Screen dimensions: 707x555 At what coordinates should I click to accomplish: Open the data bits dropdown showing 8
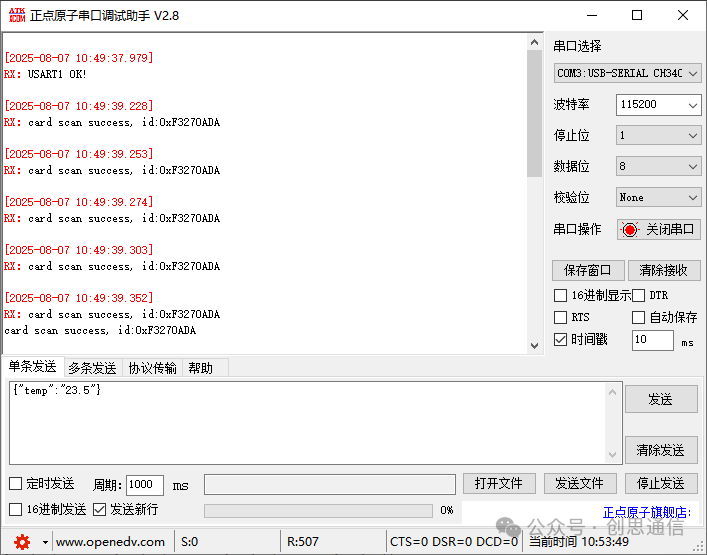(x=658, y=166)
